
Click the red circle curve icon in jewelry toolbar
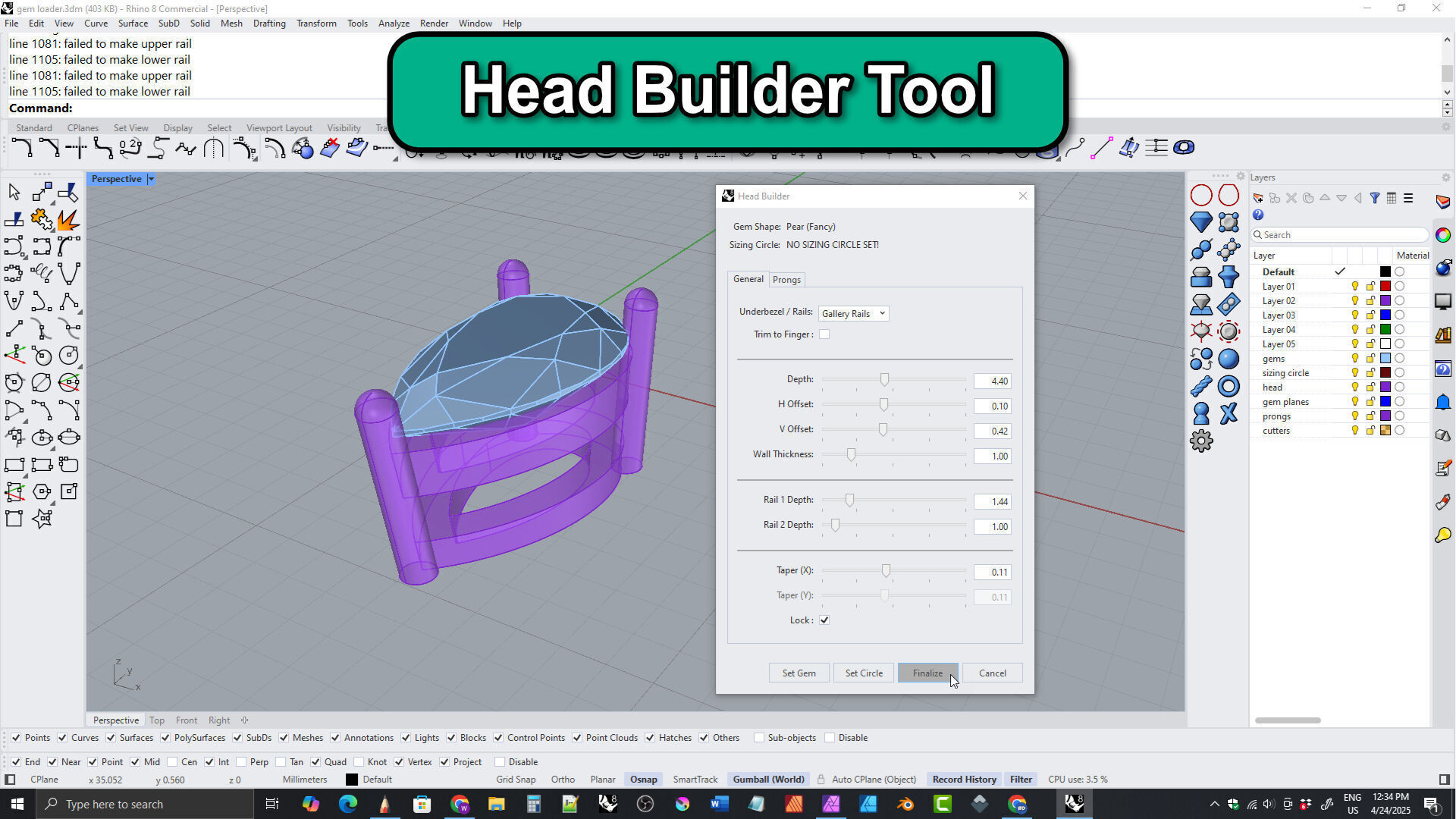[x=1201, y=196]
